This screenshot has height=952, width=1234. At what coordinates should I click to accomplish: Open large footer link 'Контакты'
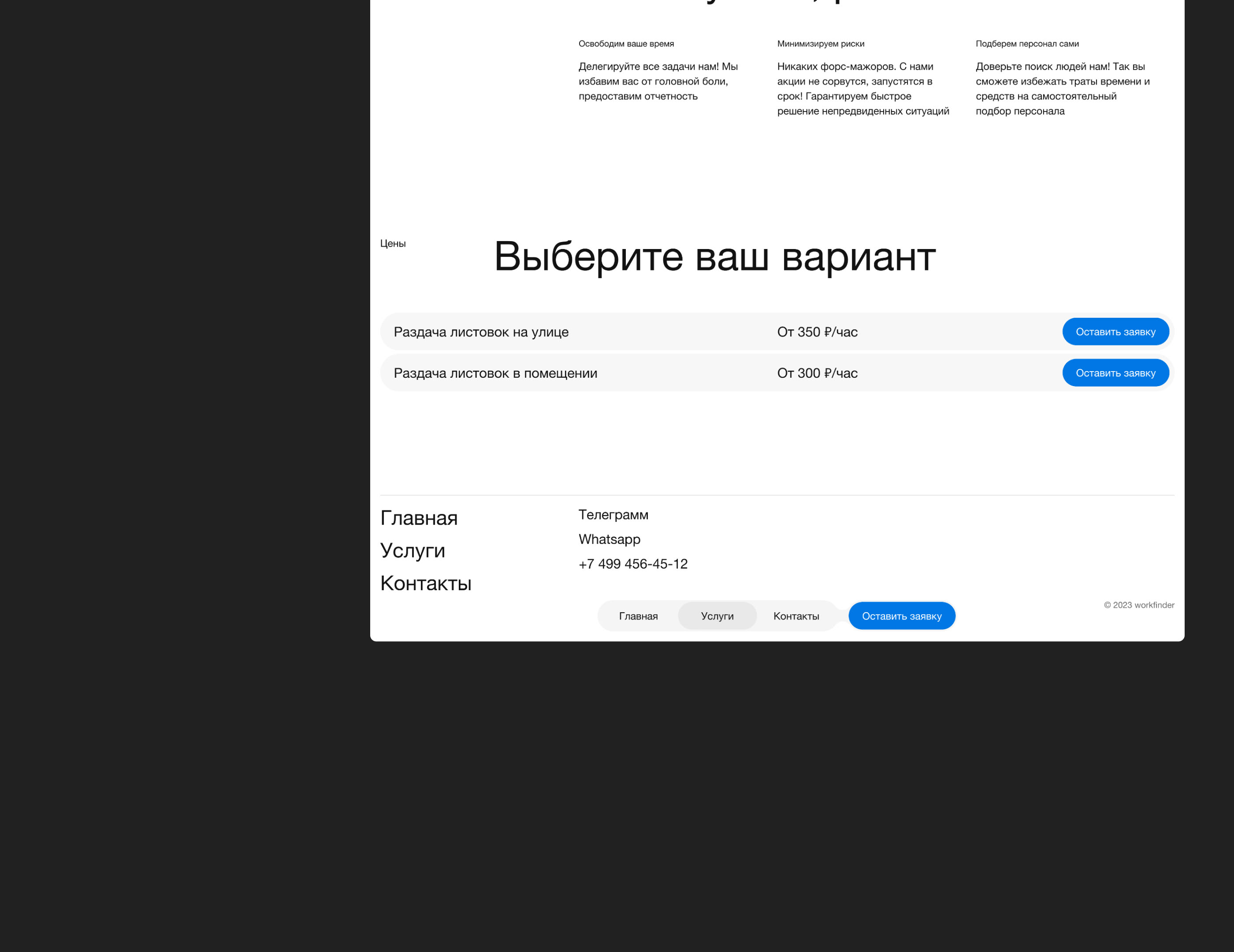[425, 583]
